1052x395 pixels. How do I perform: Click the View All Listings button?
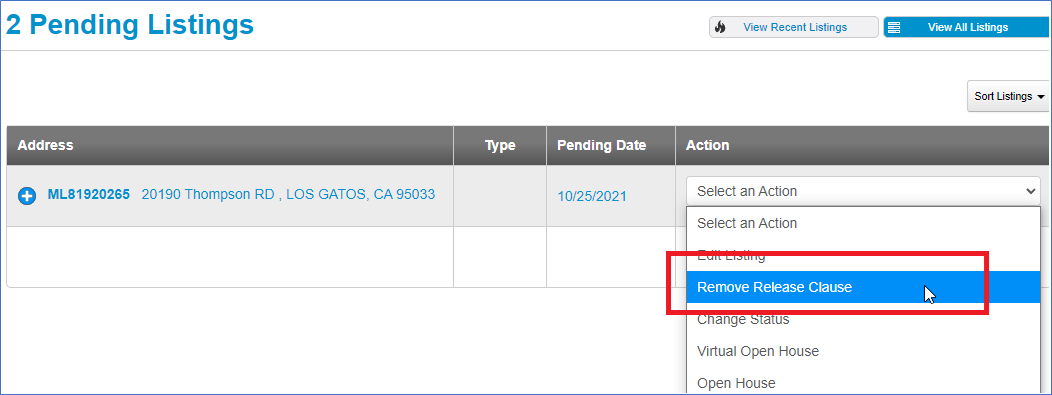pos(967,27)
